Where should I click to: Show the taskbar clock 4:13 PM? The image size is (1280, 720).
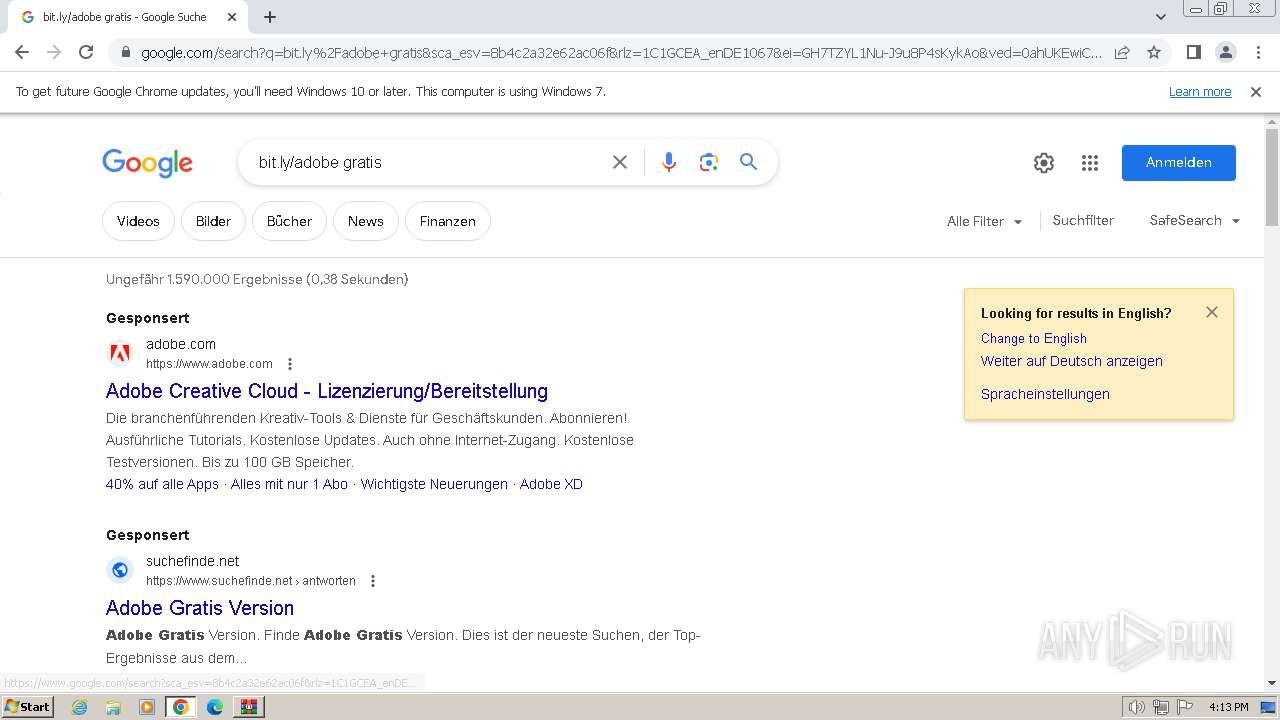point(1228,707)
